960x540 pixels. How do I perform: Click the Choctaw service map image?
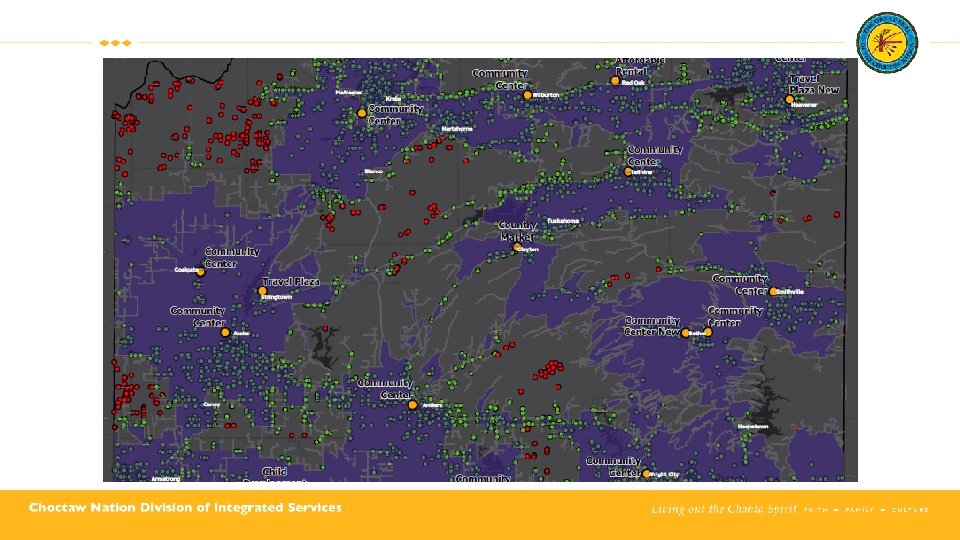coord(480,270)
